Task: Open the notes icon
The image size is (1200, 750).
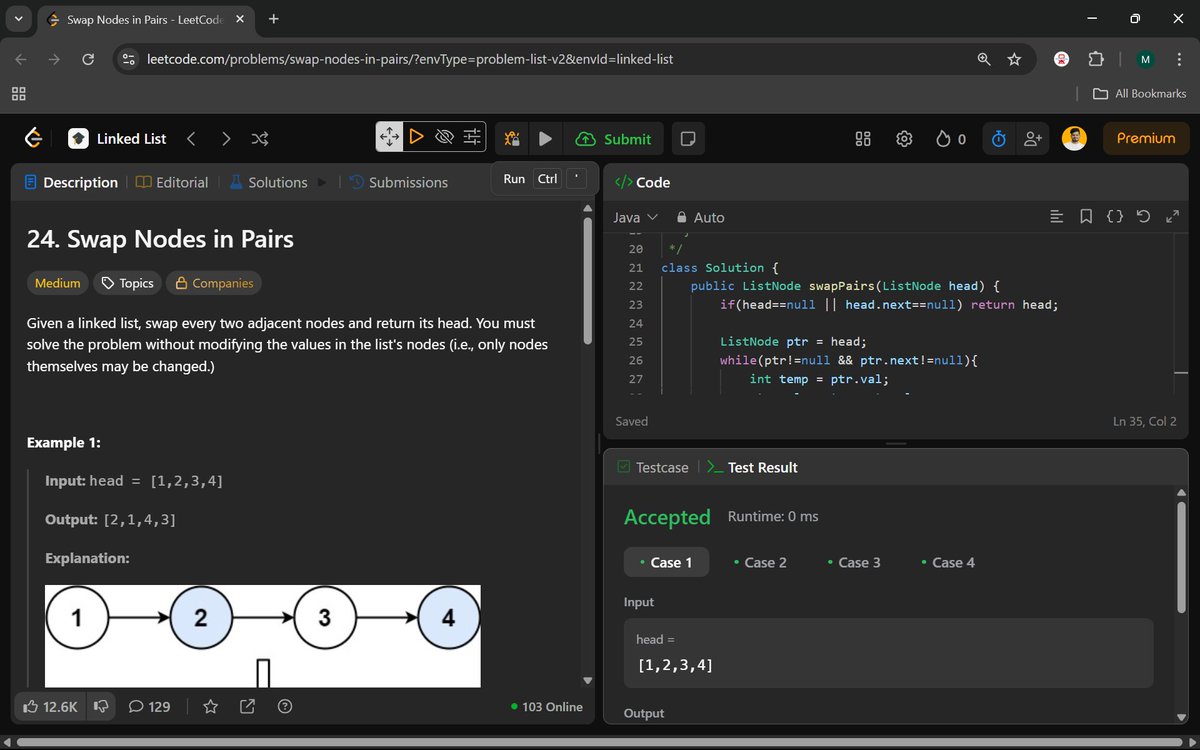Action: tap(687, 139)
